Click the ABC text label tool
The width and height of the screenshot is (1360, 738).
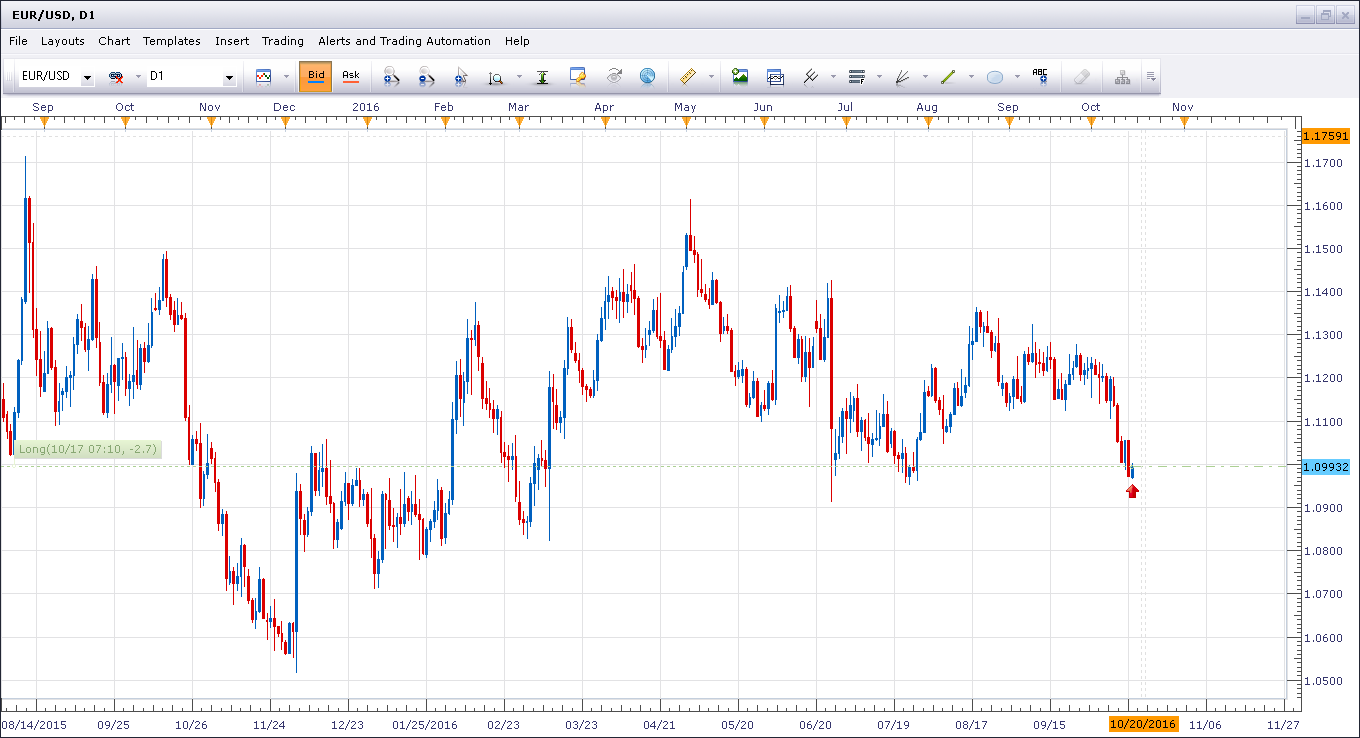(1040, 76)
